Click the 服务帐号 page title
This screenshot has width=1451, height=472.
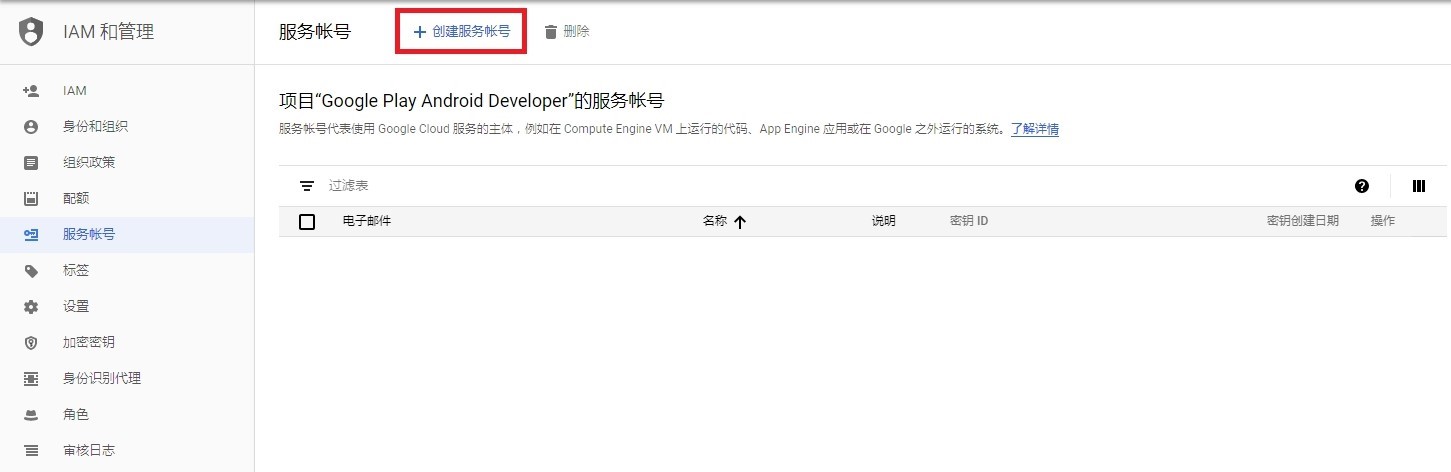pos(315,32)
